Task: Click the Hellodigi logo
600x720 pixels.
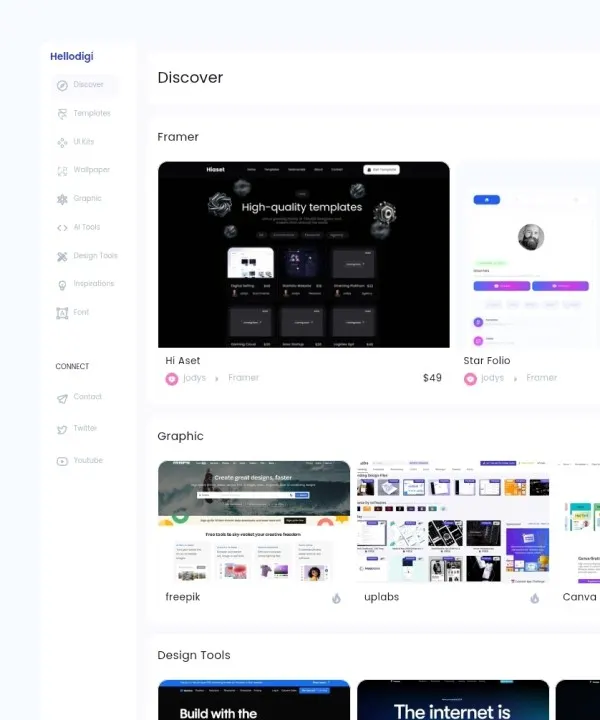Action: pyautogui.click(x=72, y=56)
